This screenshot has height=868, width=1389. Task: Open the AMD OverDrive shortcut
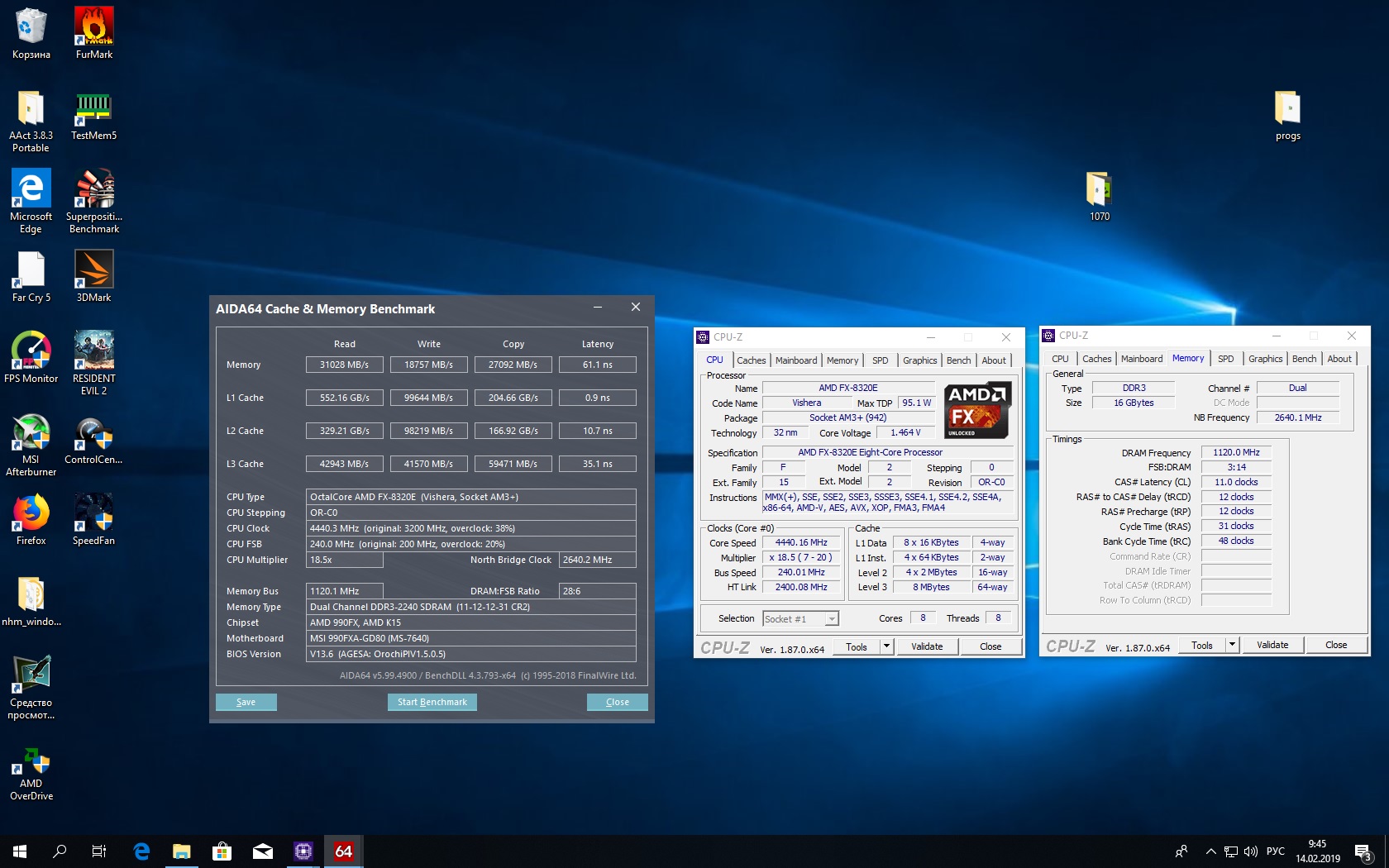(31, 761)
